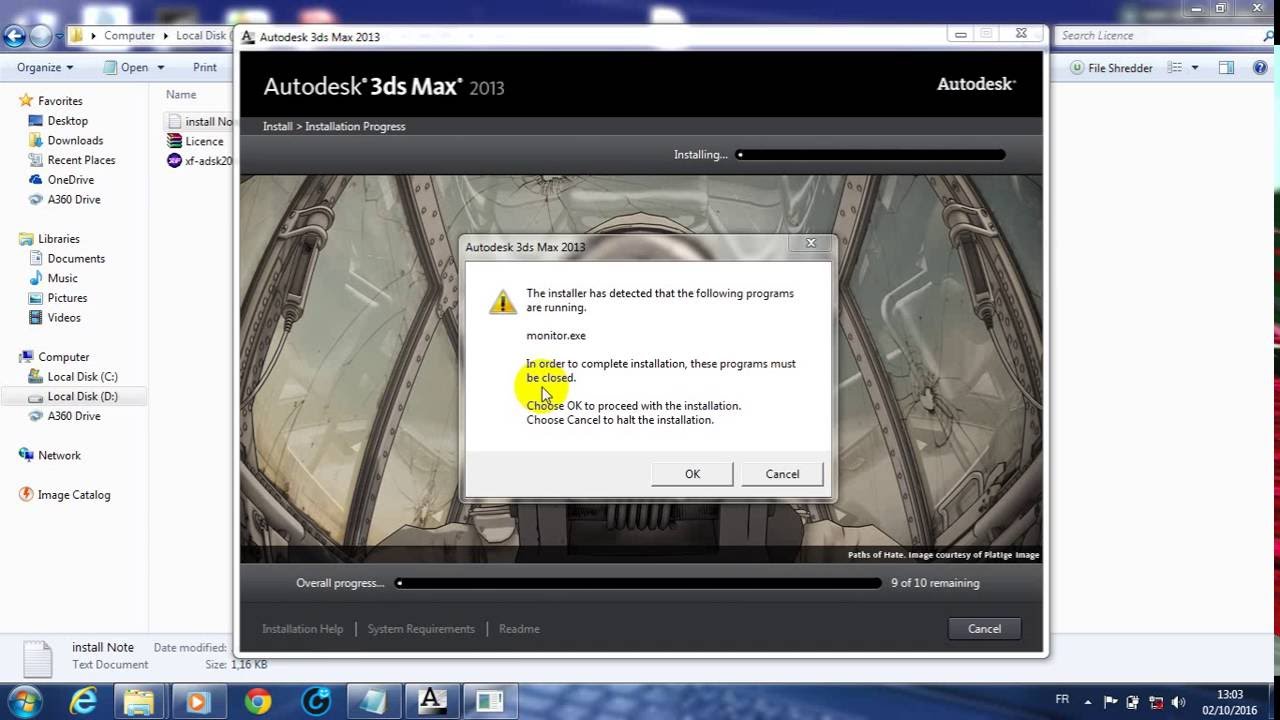Select Libraries in the navigation pane
1280x720 pixels.
point(58,239)
